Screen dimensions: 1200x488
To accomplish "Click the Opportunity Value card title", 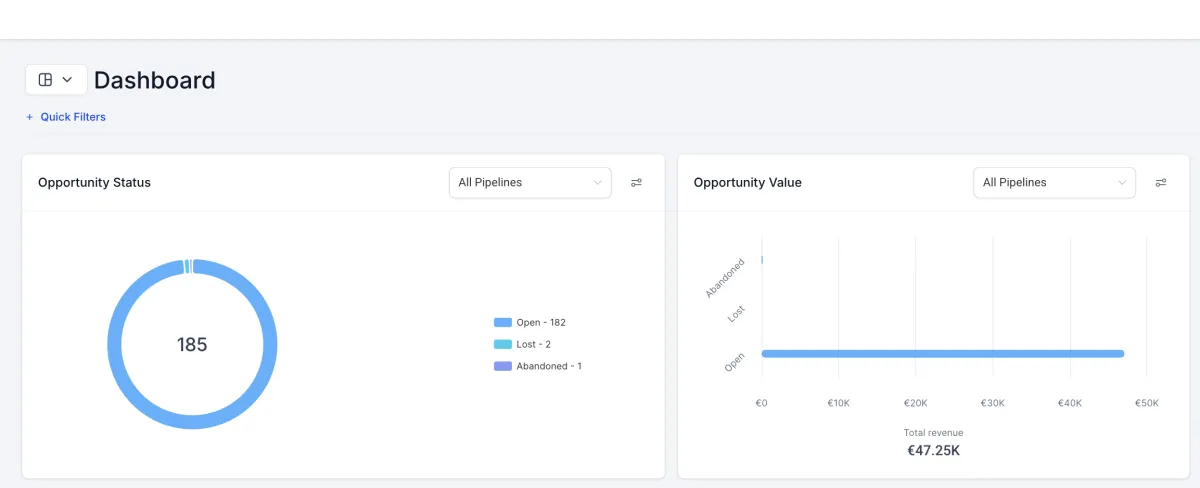I will click(747, 183).
